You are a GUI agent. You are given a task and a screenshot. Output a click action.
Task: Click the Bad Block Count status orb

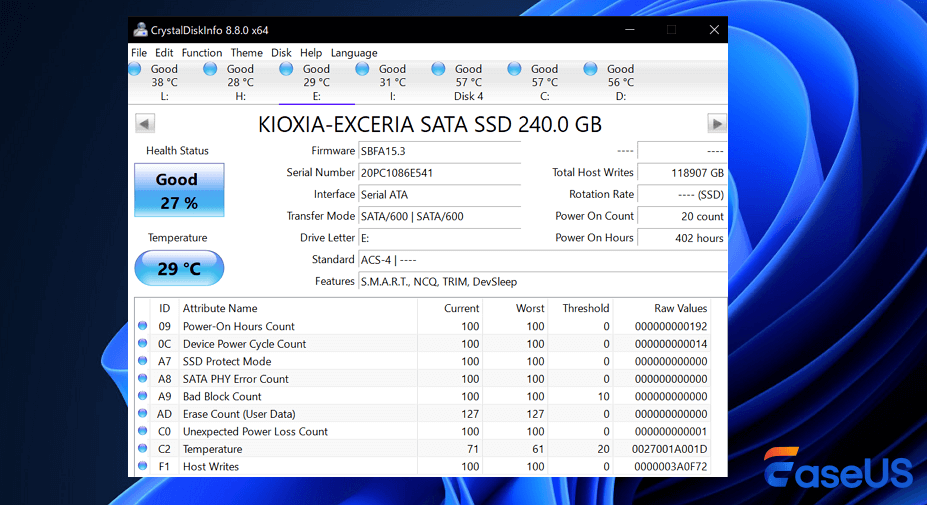click(142, 396)
